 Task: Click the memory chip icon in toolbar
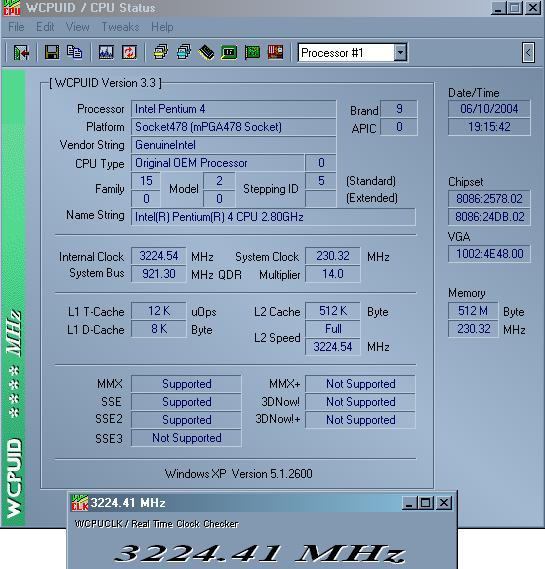[206, 52]
